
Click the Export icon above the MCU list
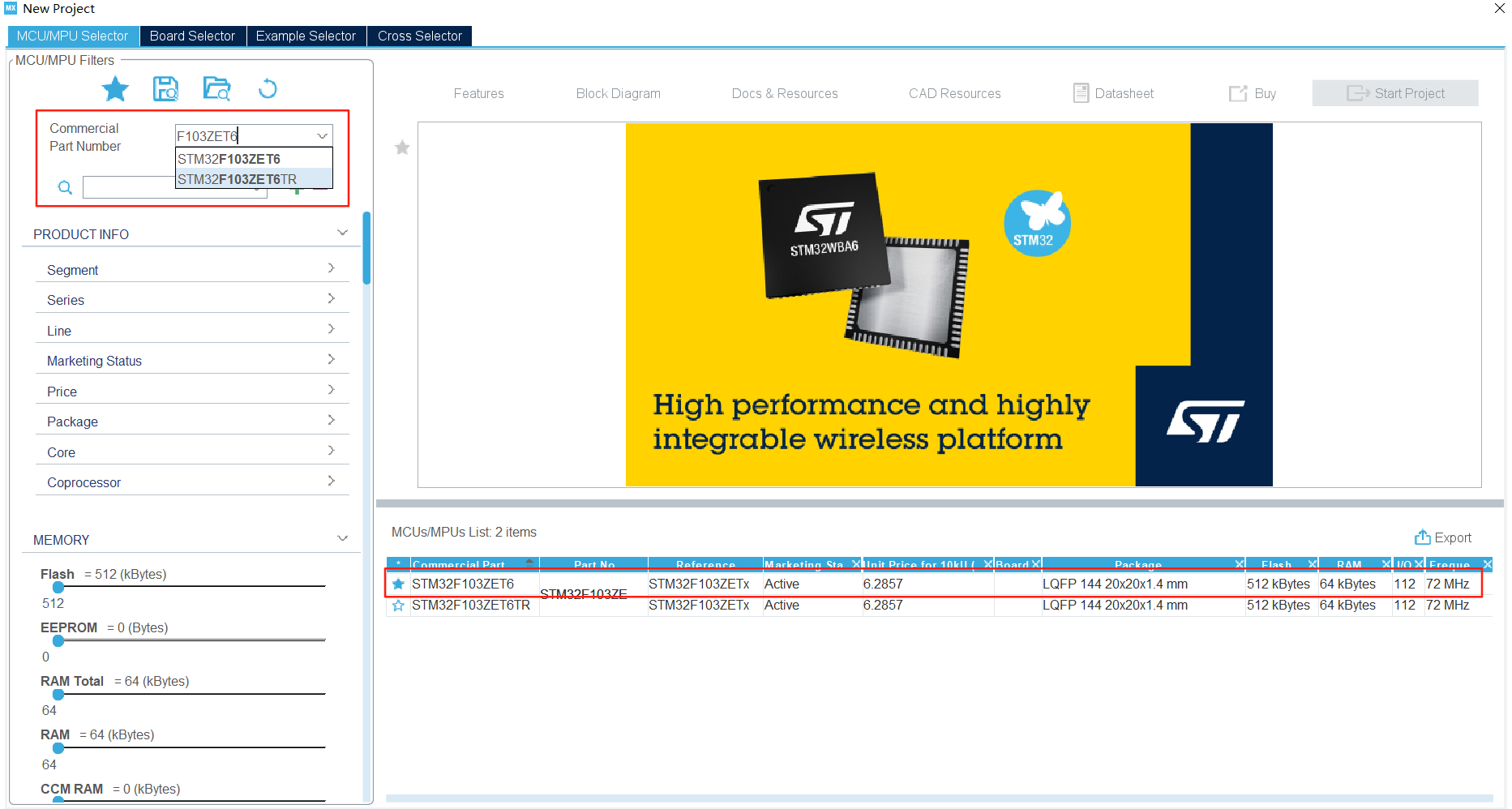coord(1422,537)
